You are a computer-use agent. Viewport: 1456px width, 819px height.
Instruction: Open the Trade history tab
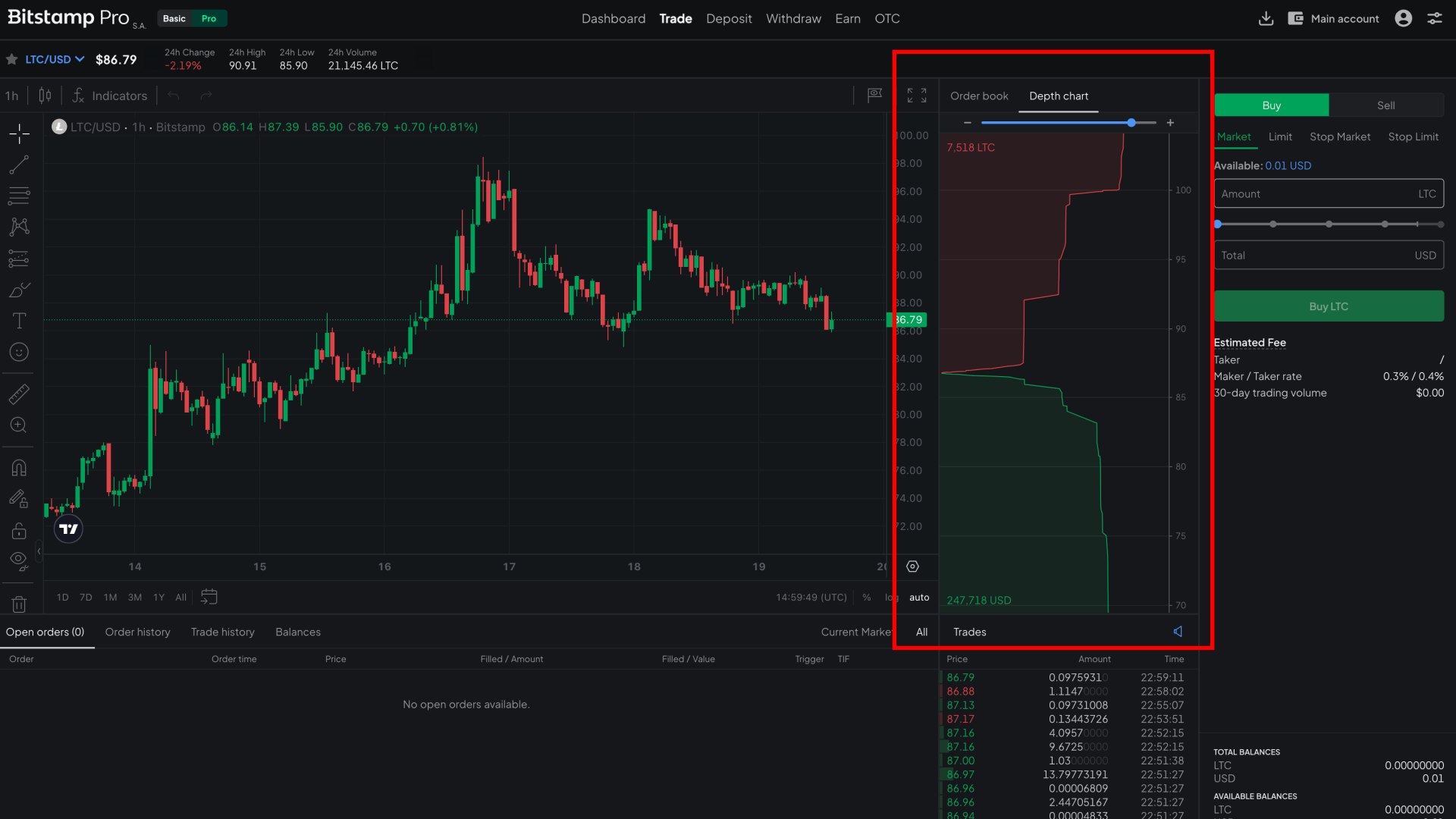pos(222,632)
